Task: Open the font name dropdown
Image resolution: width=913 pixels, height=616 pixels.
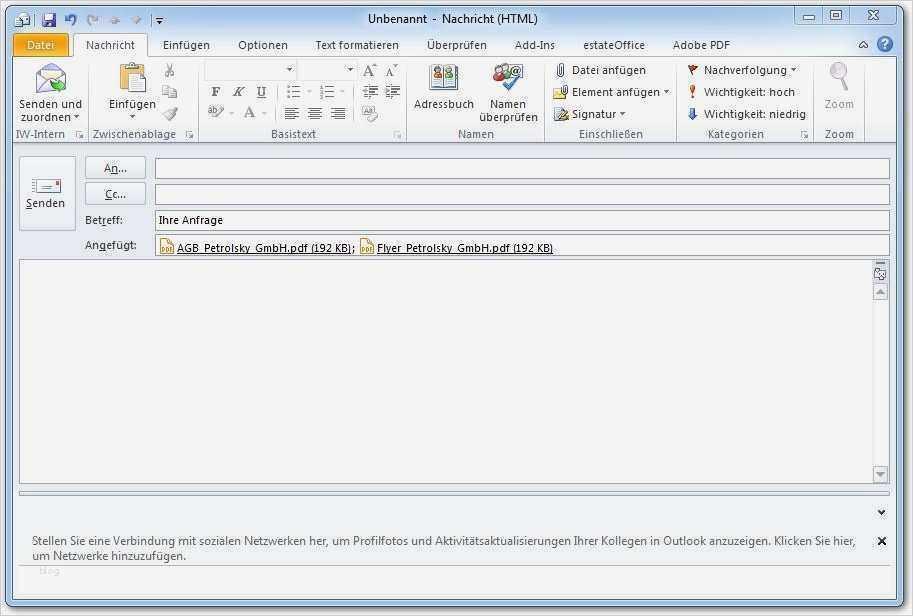Action: (x=289, y=70)
